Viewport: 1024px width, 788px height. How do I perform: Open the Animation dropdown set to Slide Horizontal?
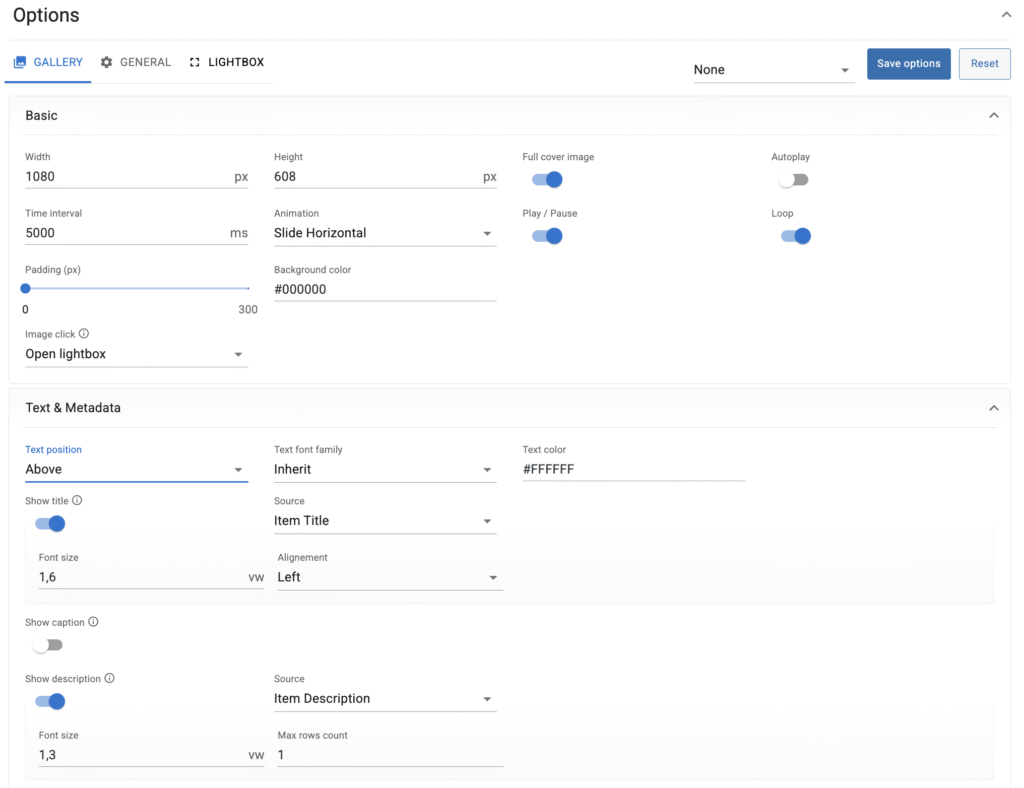pos(385,233)
